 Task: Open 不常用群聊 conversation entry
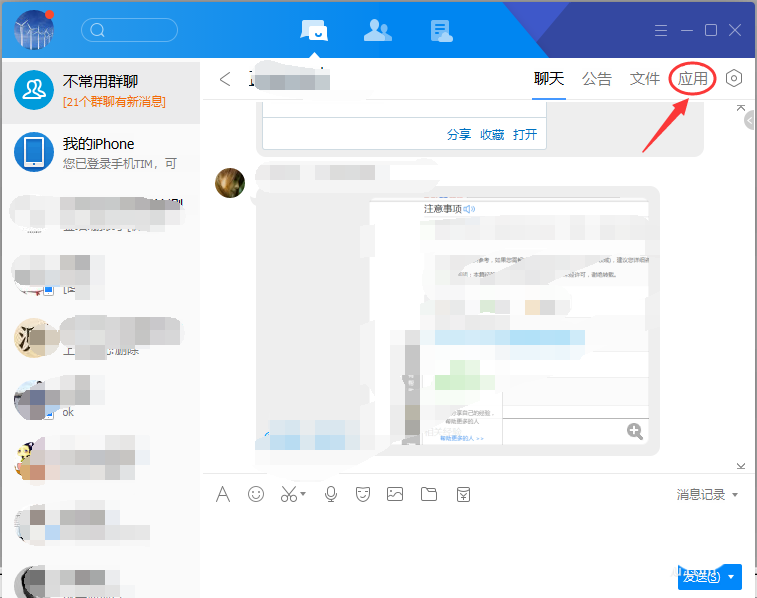[x=101, y=91]
